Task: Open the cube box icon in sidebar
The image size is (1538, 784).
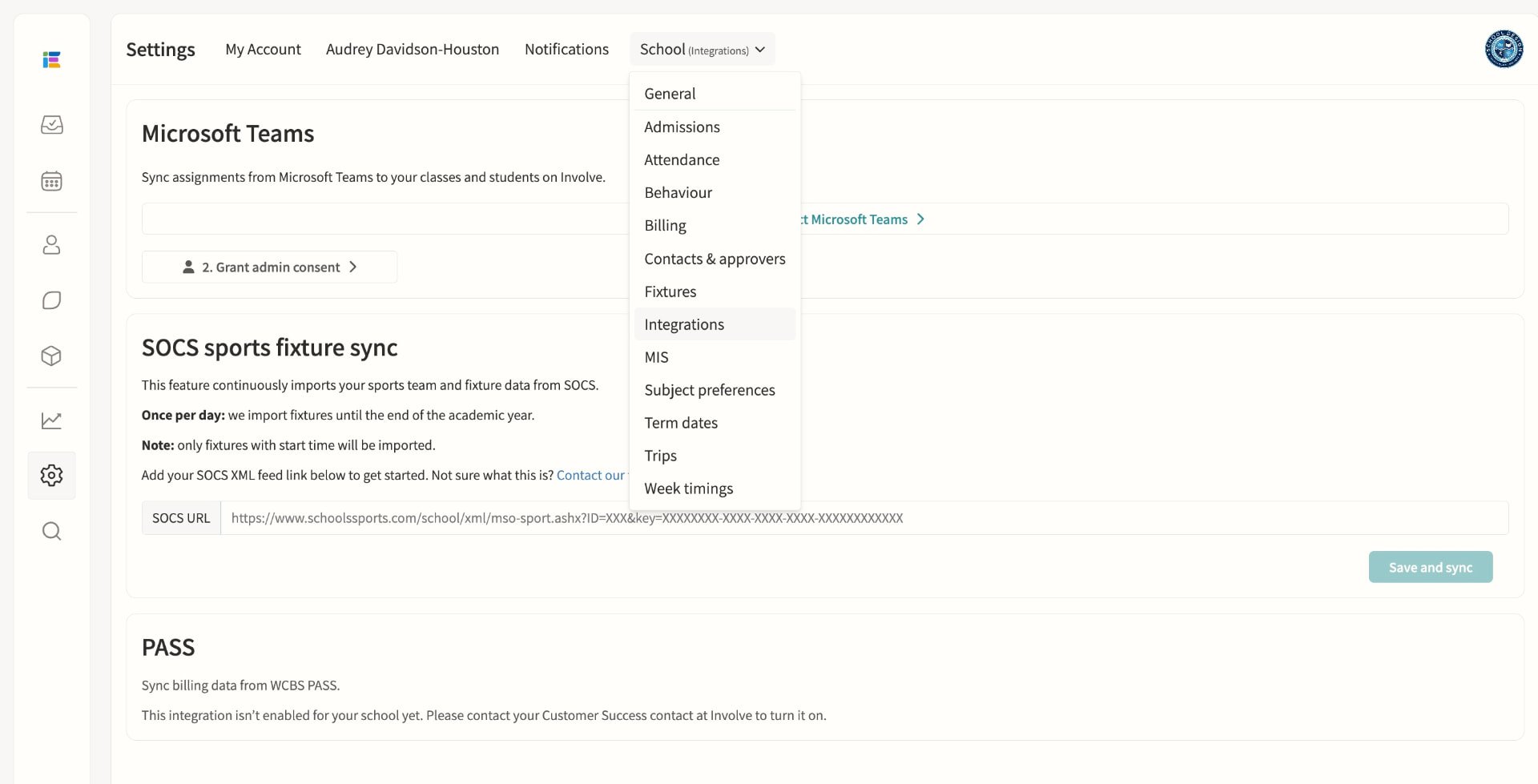Action: (x=51, y=356)
